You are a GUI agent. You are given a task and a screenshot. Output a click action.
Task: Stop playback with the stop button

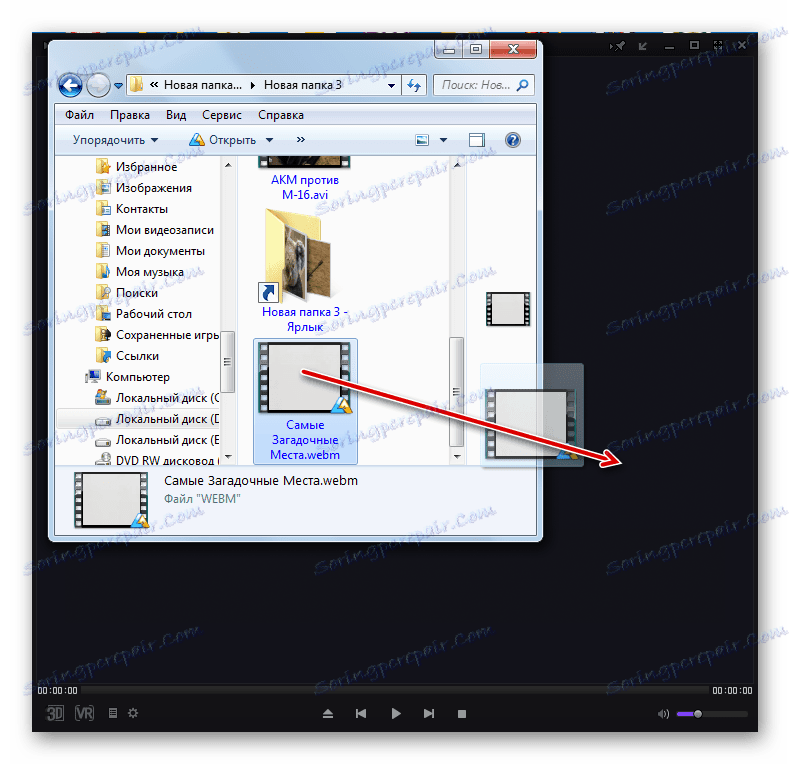click(x=462, y=714)
